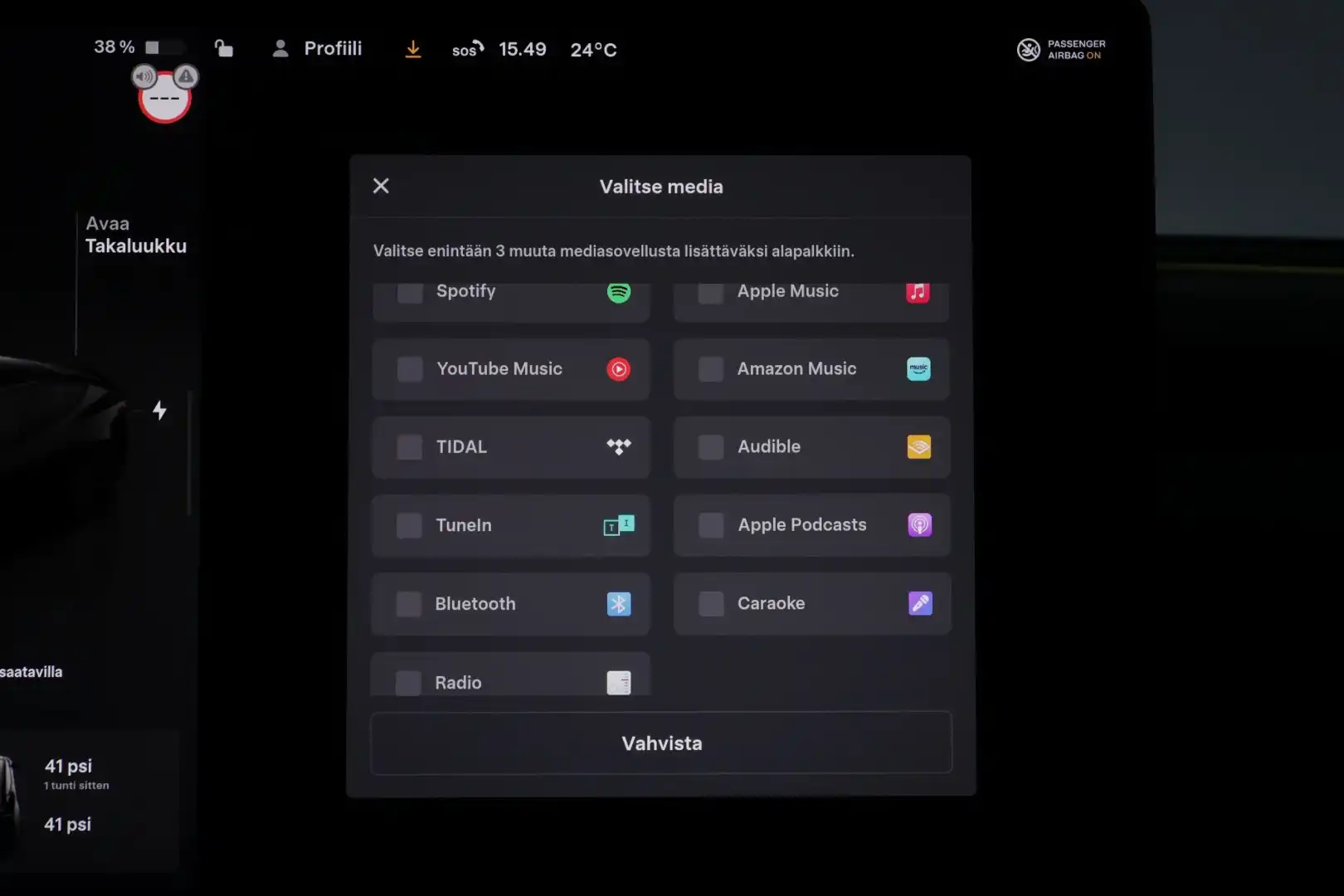Click the Apple Music note icon

pos(918,292)
